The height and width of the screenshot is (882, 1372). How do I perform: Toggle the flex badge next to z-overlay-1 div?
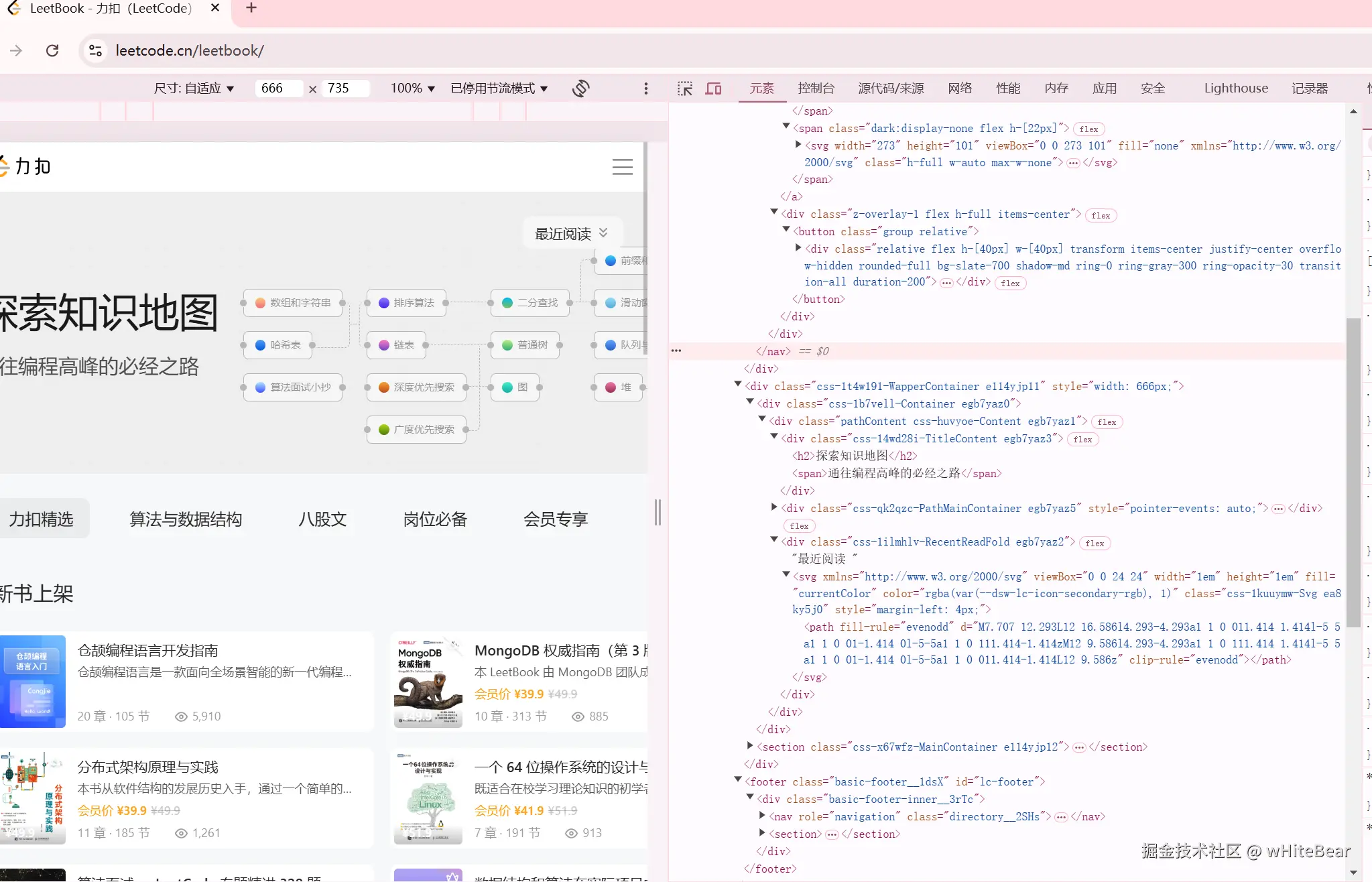[1101, 214]
